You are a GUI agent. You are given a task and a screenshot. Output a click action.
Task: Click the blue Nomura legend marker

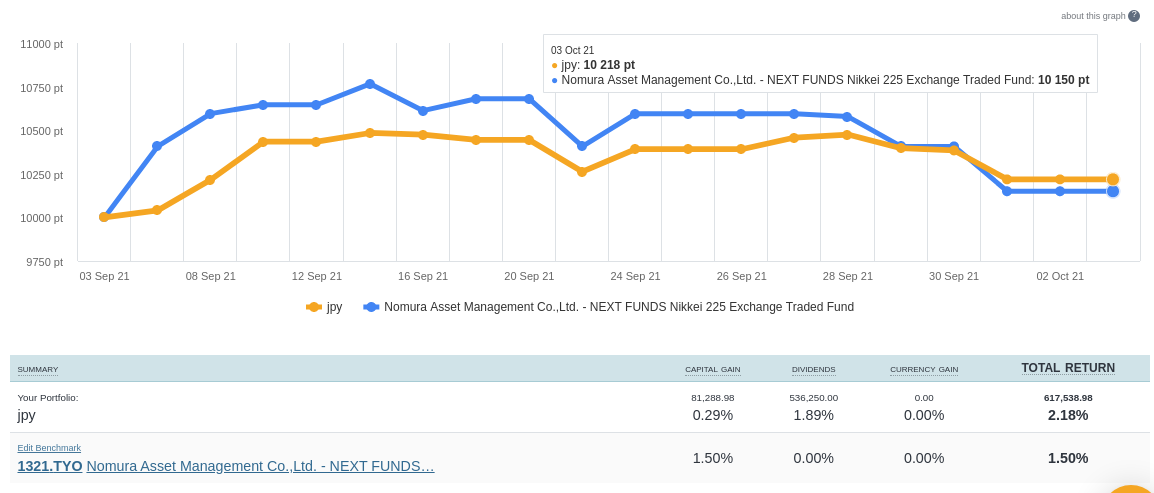[371, 307]
